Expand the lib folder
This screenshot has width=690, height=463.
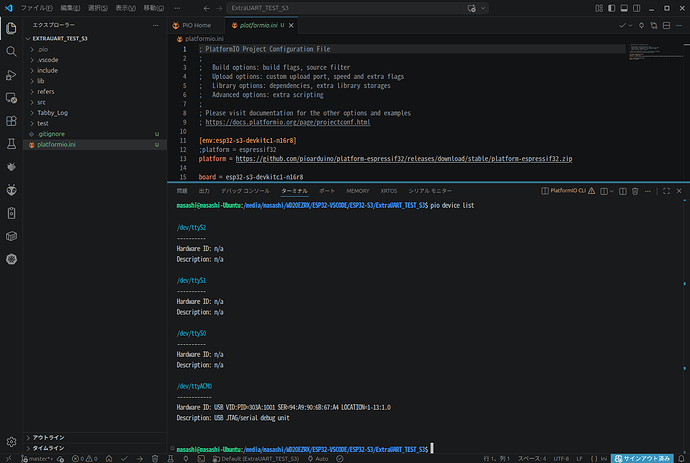pos(95,81)
